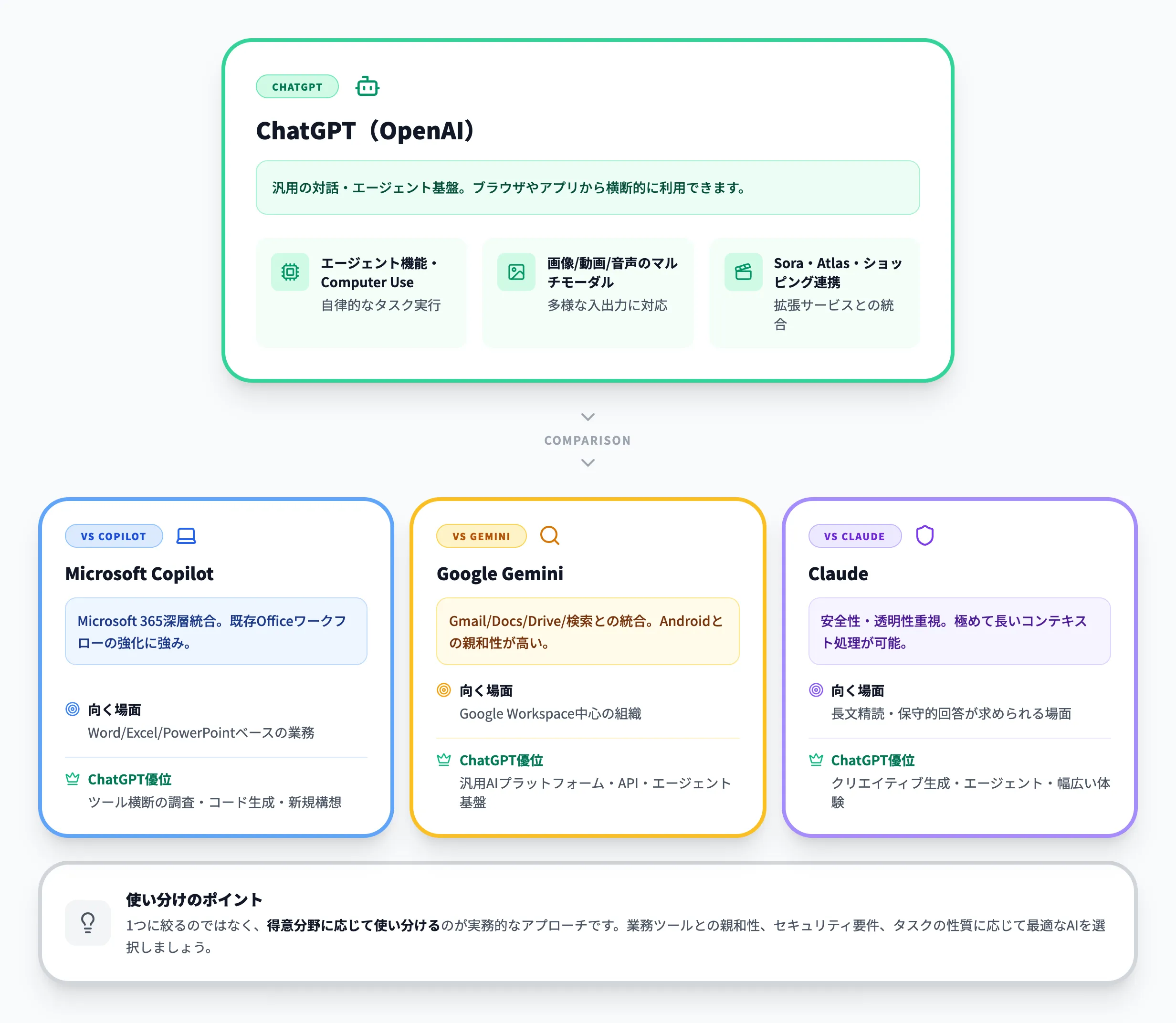
Task: Select the Microsoft Copilot card heading
Action: (140, 574)
